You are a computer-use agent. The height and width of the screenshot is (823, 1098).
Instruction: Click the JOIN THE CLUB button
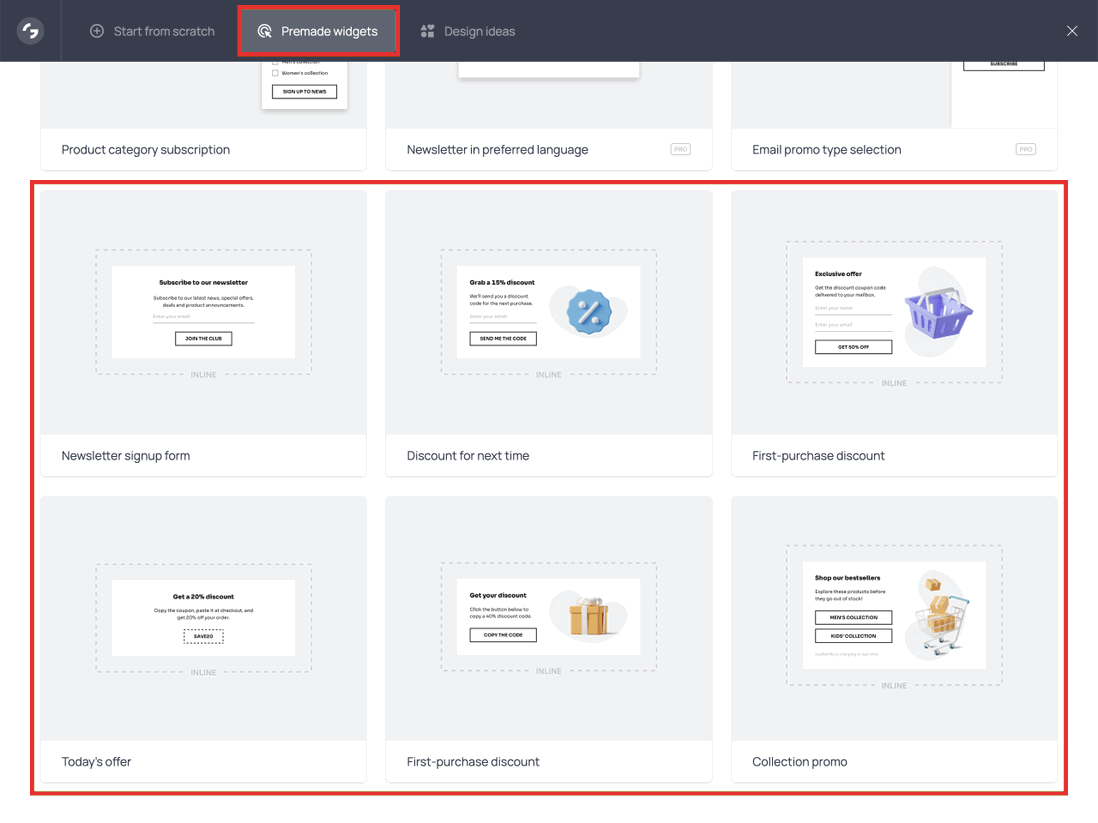202,338
